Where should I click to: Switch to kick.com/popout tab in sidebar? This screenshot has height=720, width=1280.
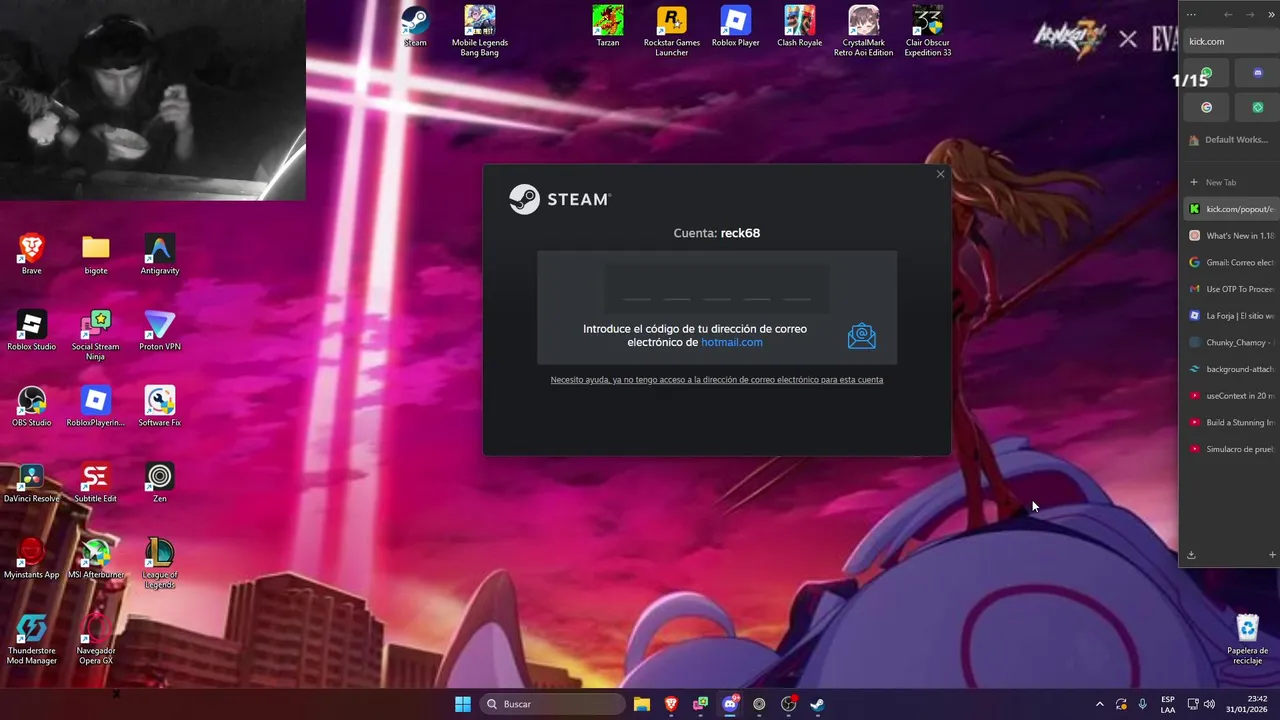[x=1232, y=209]
